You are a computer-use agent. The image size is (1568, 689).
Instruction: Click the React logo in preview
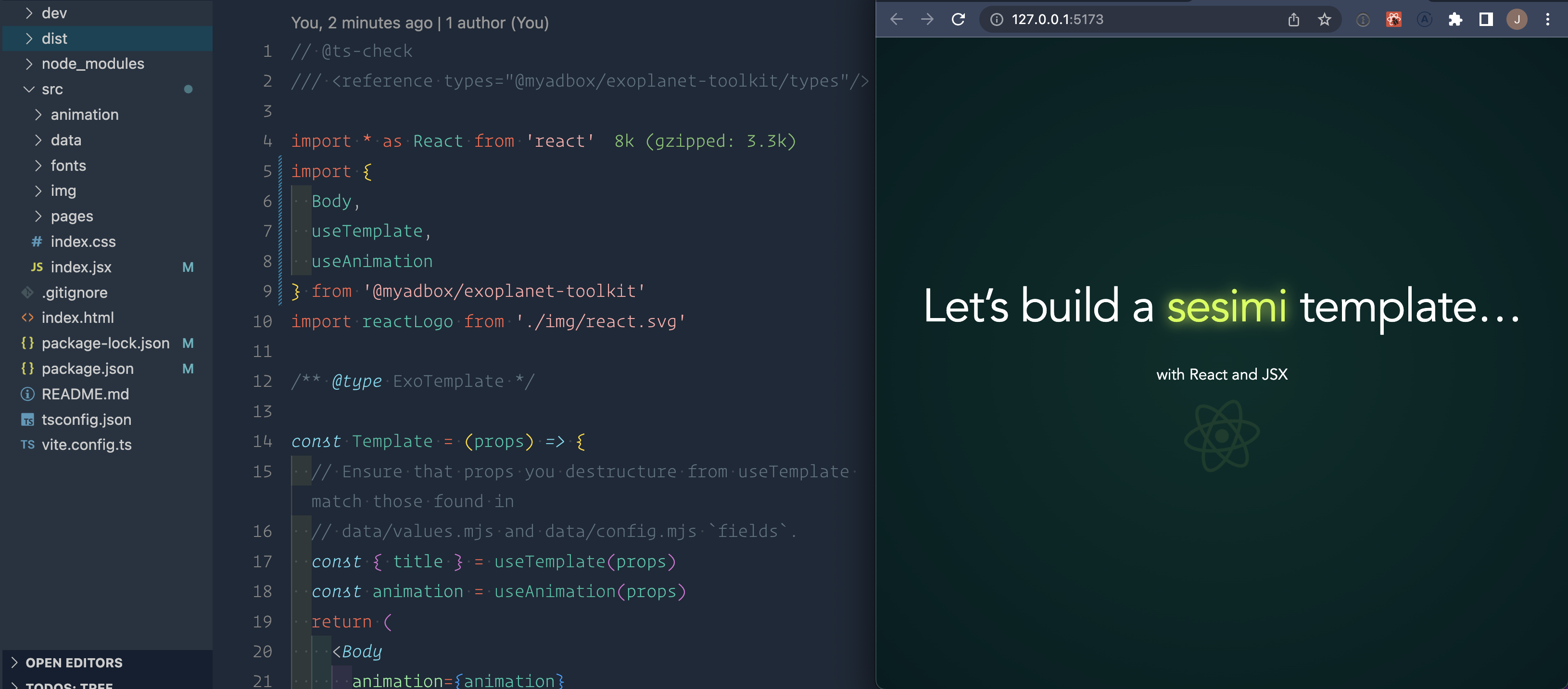coord(1222,436)
